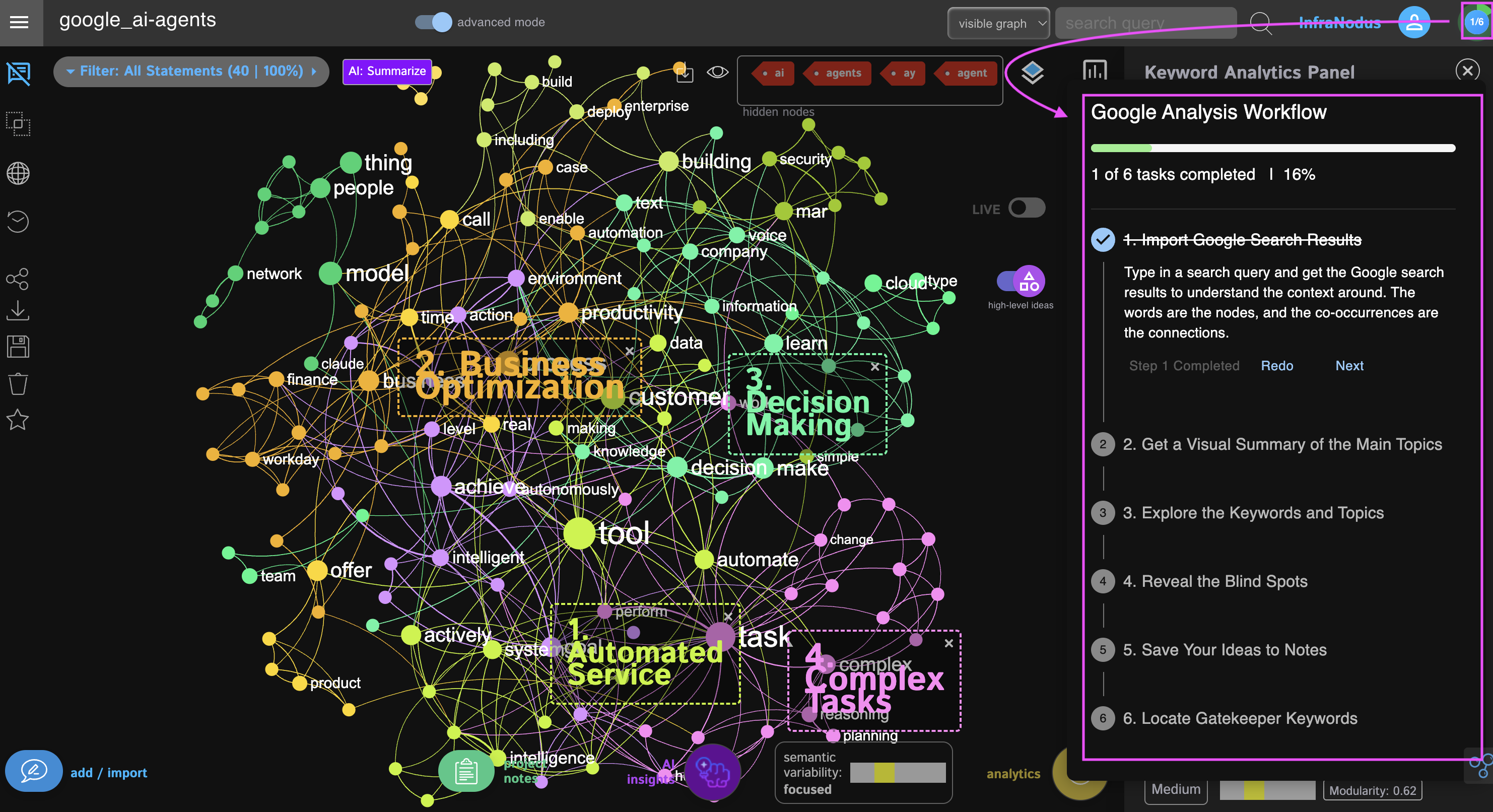
Task: Click the Redo link for step 1
Action: coord(1277,366)
